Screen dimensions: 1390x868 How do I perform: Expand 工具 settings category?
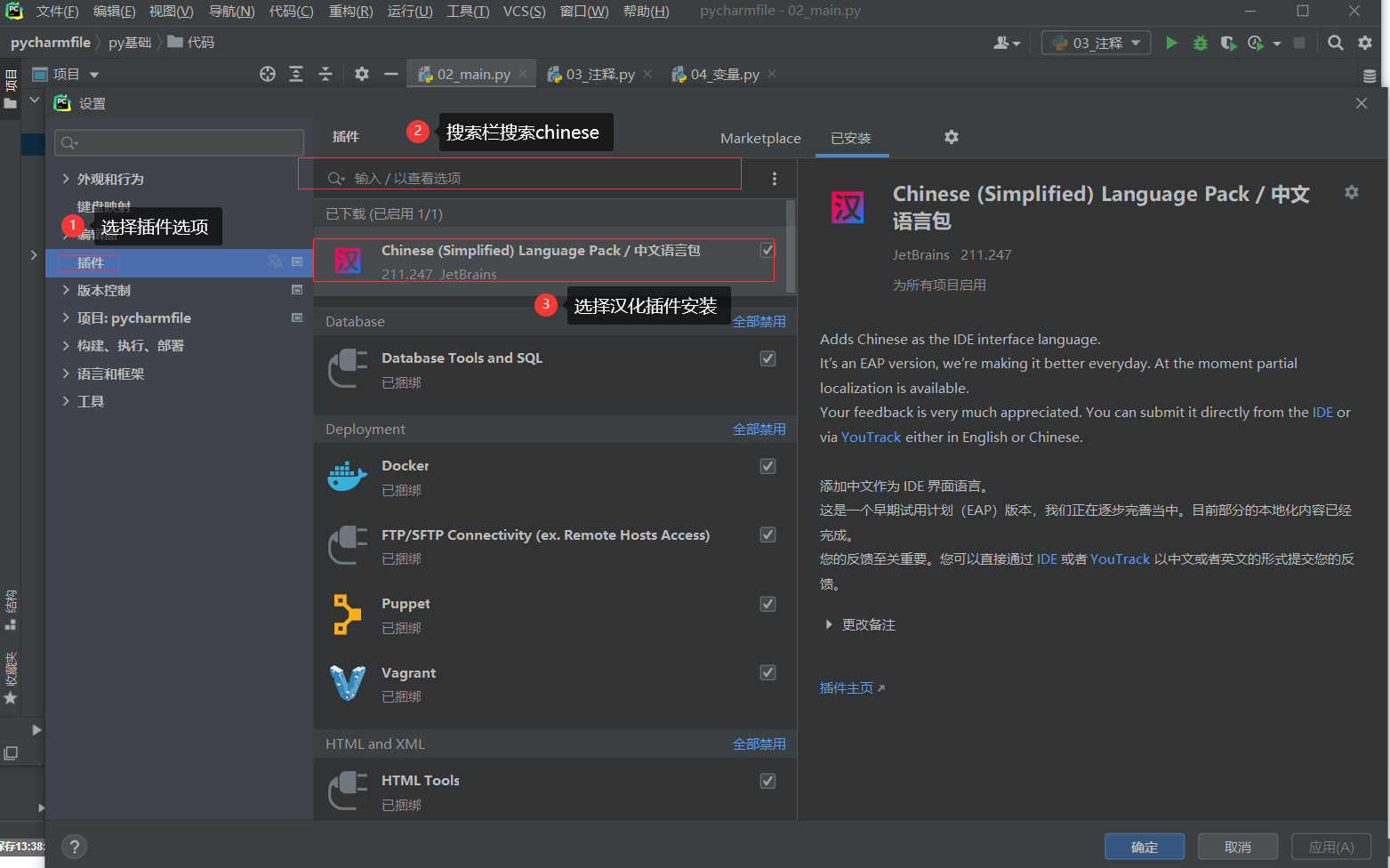click(x=66, y=401)
